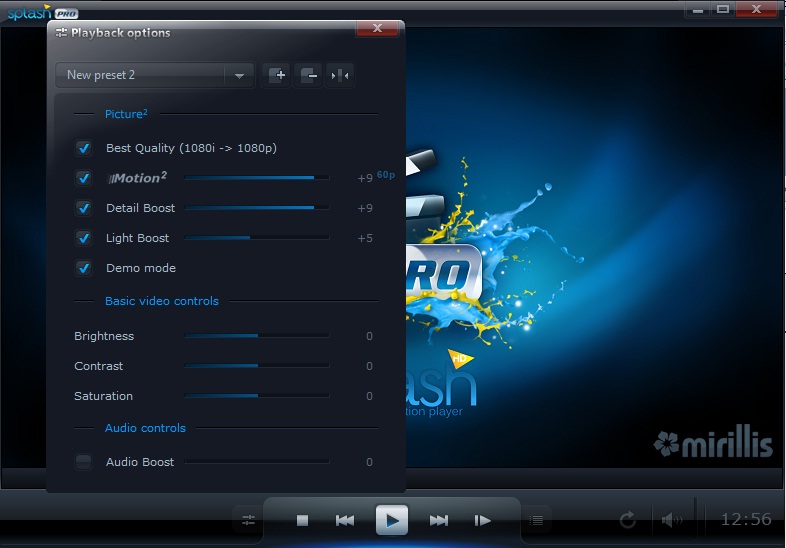
Task: Click the Playback options title icon
Action: pos(61,33)
